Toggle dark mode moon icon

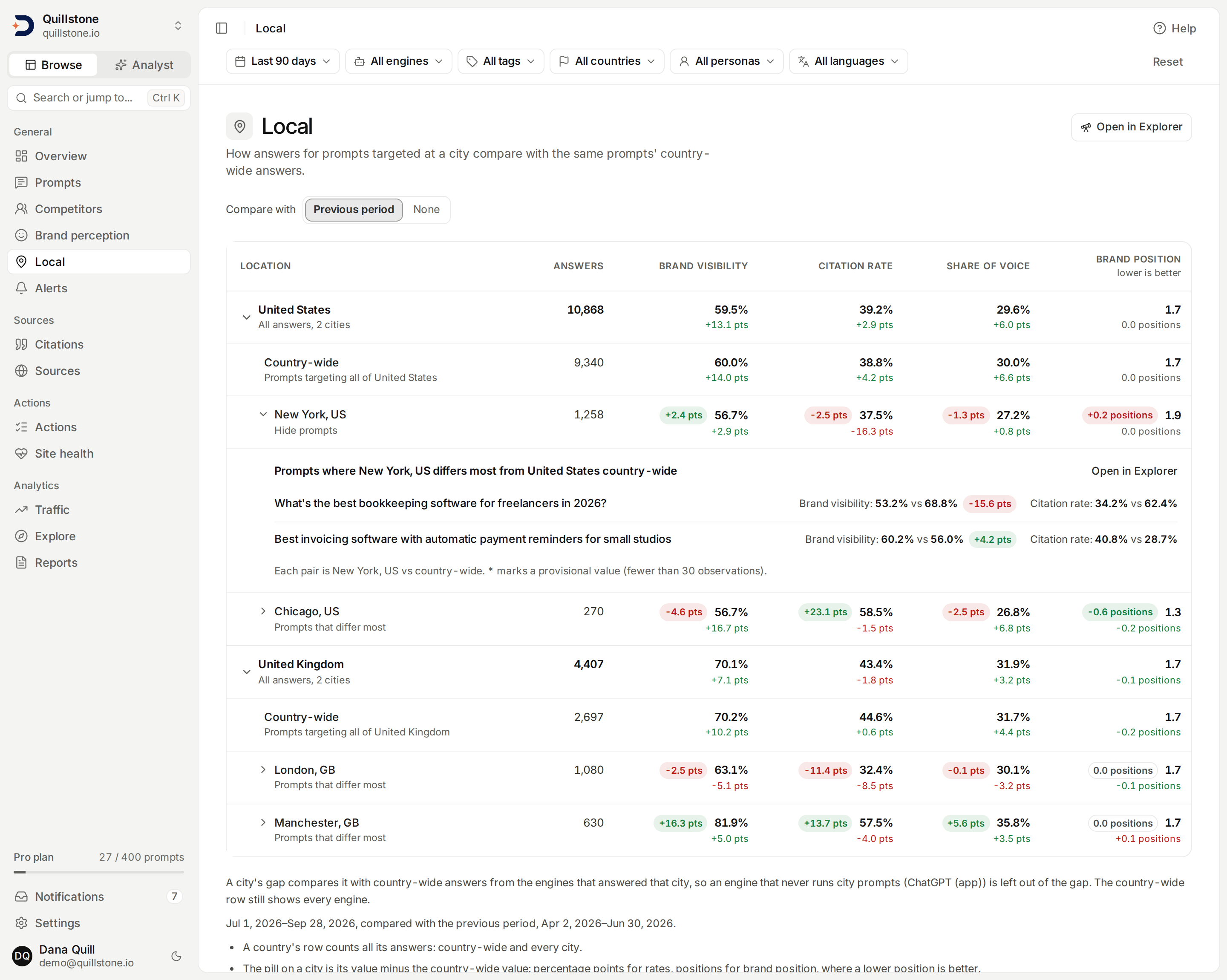click(x=176, y=956)
